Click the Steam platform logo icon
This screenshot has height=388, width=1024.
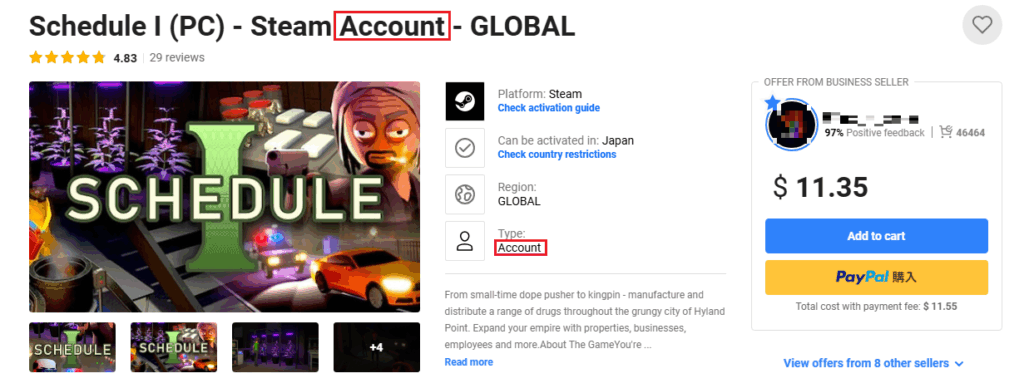click(465, 101)
